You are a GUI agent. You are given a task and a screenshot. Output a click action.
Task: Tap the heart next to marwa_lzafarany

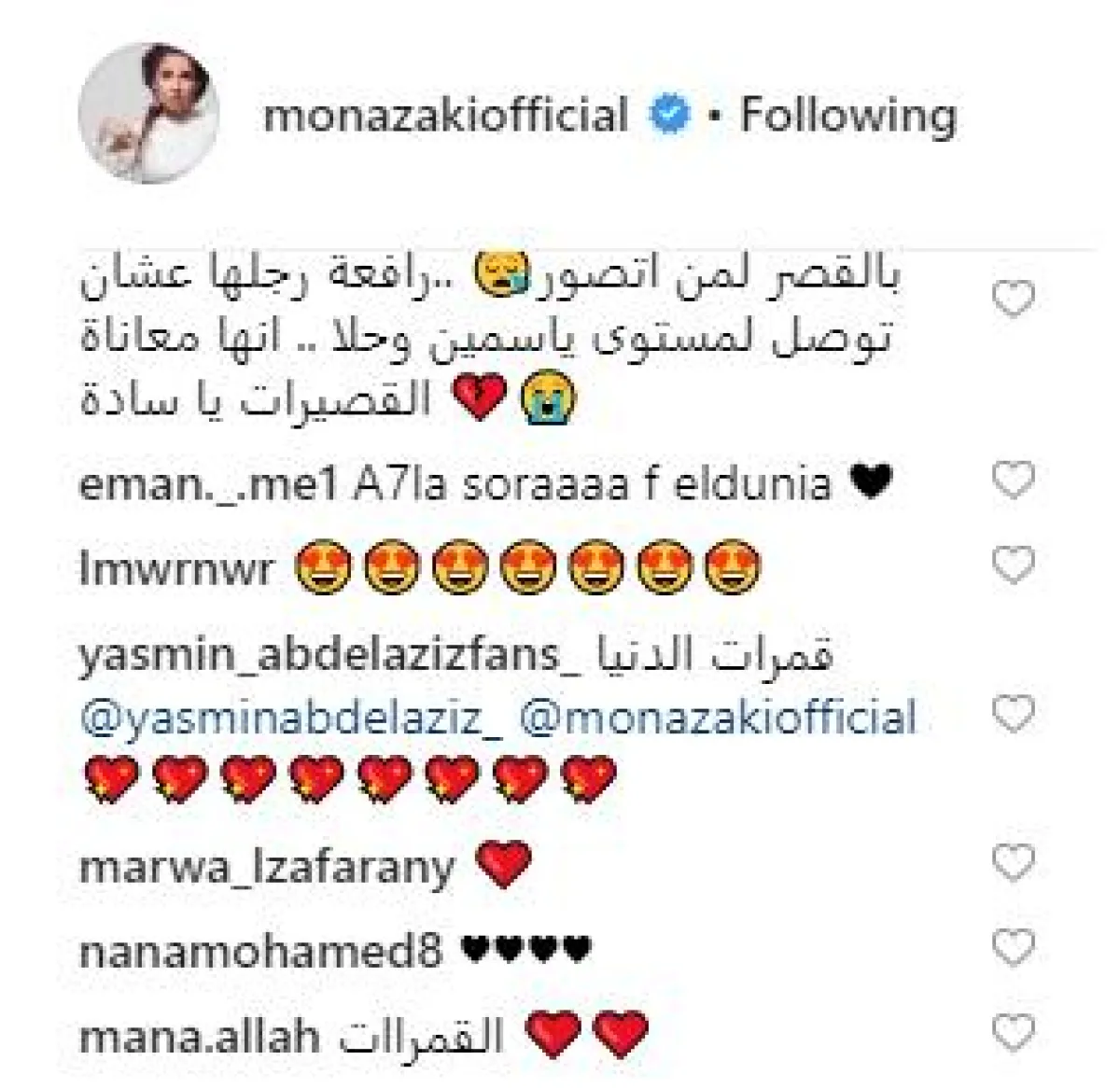coord(1013,864)
